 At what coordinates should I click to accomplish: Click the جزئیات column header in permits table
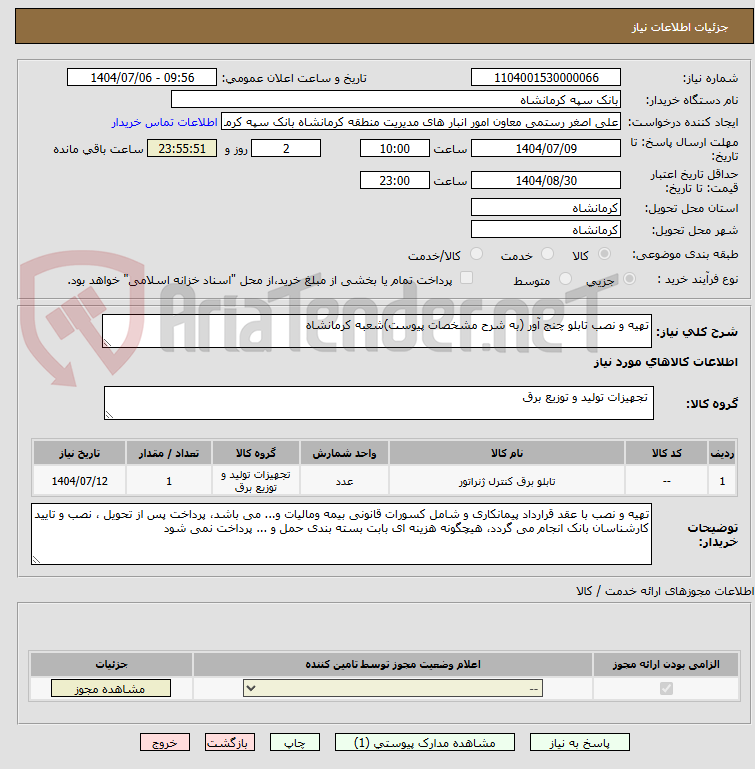[111, 664]
